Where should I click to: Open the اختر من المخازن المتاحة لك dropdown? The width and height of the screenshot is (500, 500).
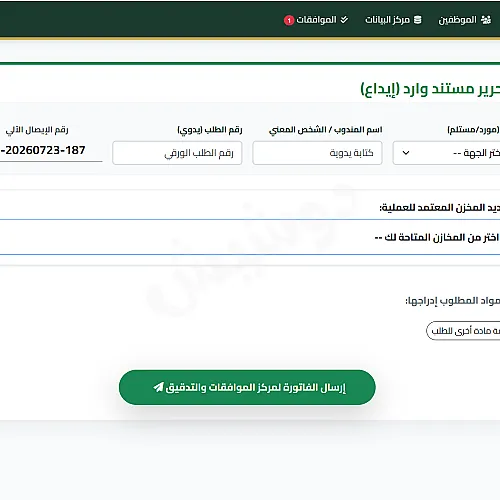[250, 237]
